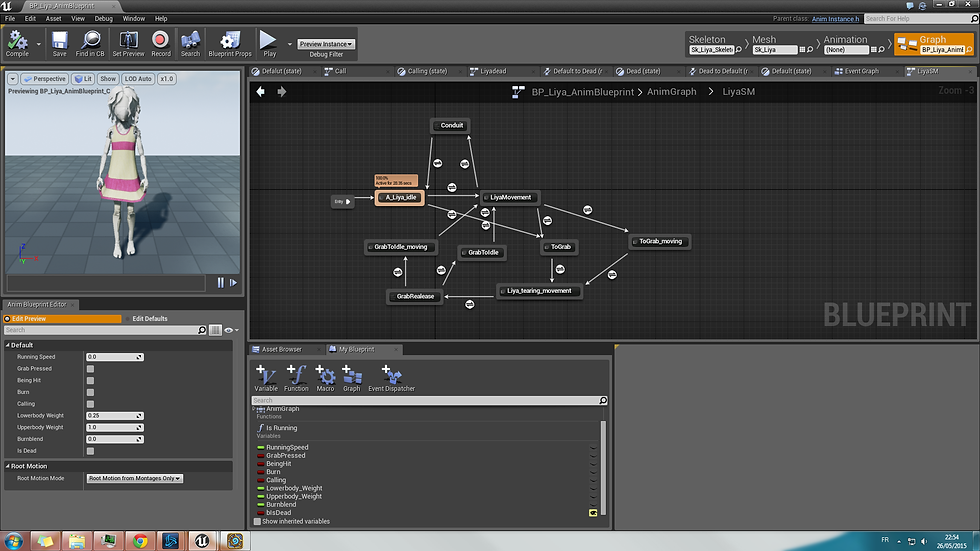980x551 pixels.
Task: Select the GrabRealease state node
Action: coord(414,296)
